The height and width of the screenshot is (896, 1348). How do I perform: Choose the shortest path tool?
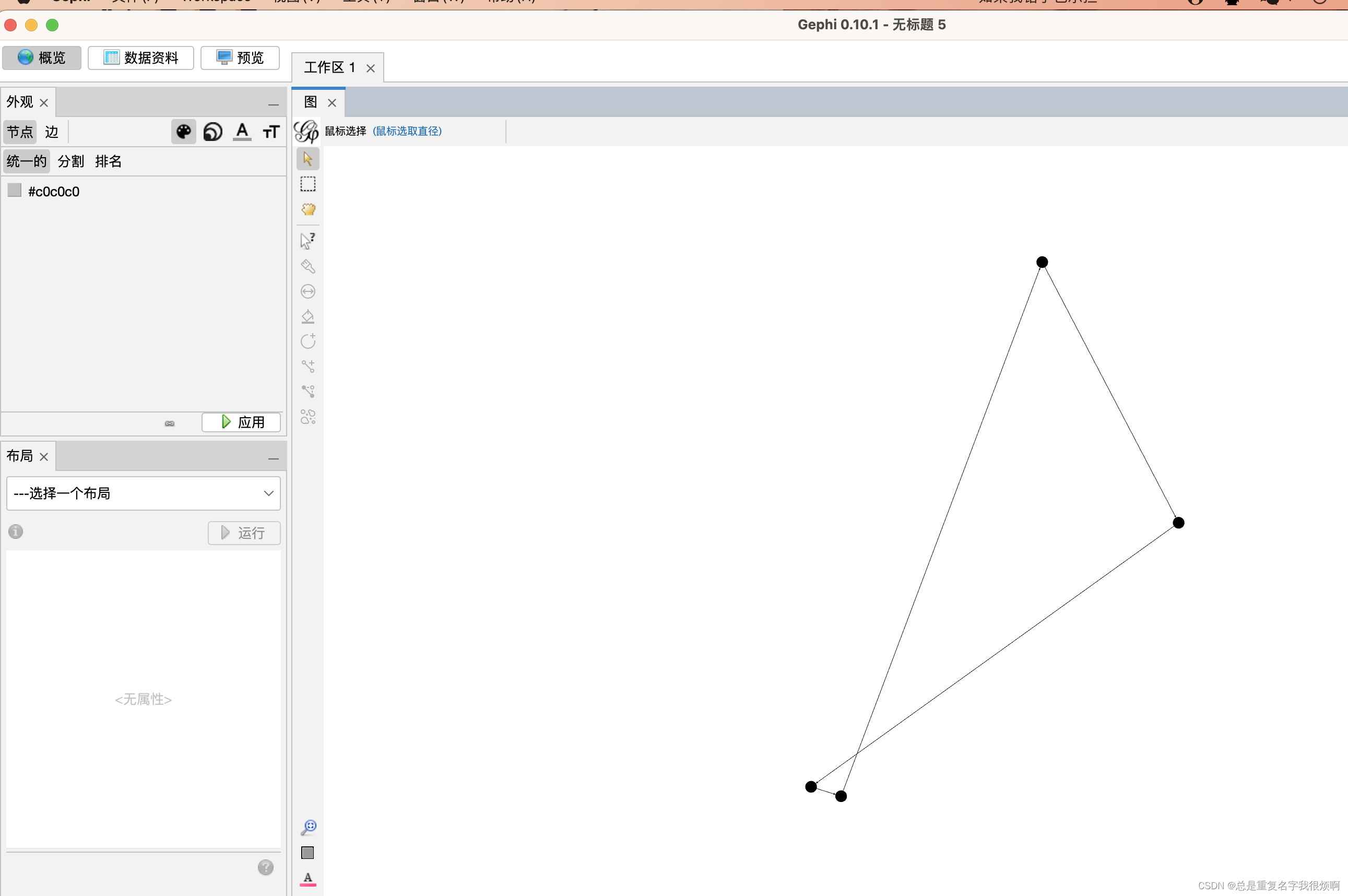308,391
